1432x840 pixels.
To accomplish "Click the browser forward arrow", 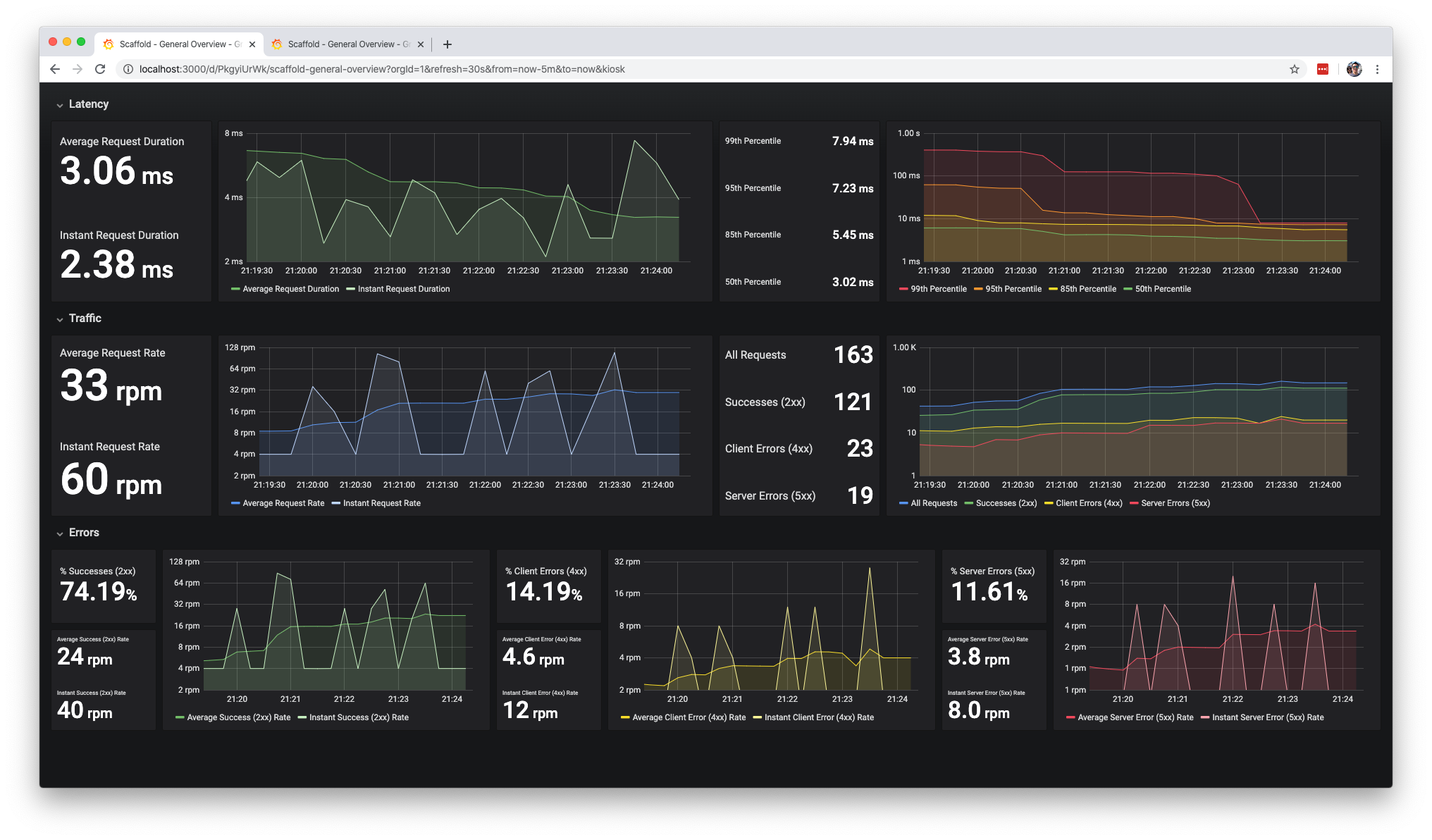I will [78, 69].
